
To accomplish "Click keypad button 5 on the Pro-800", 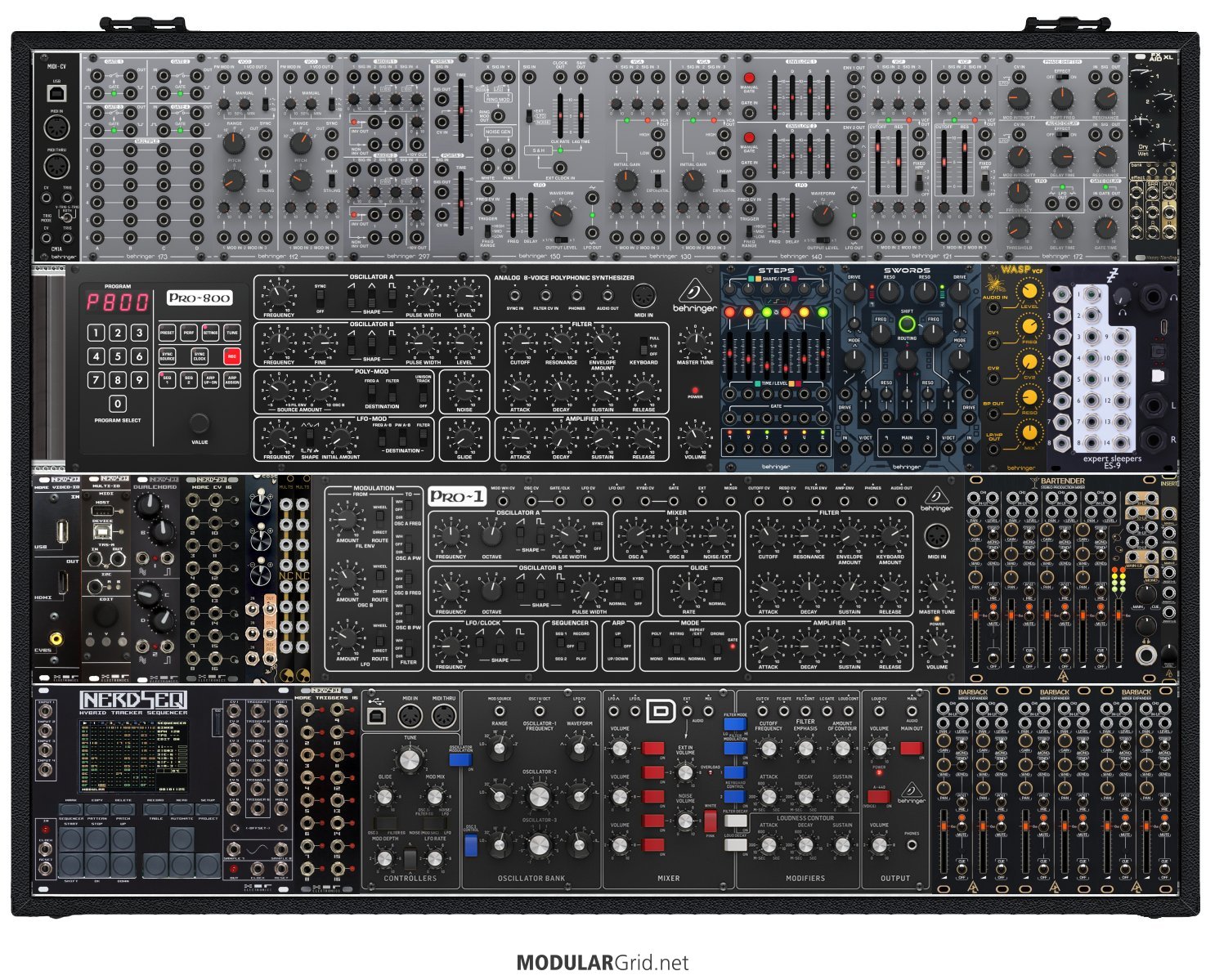I will tap(118, 356).
